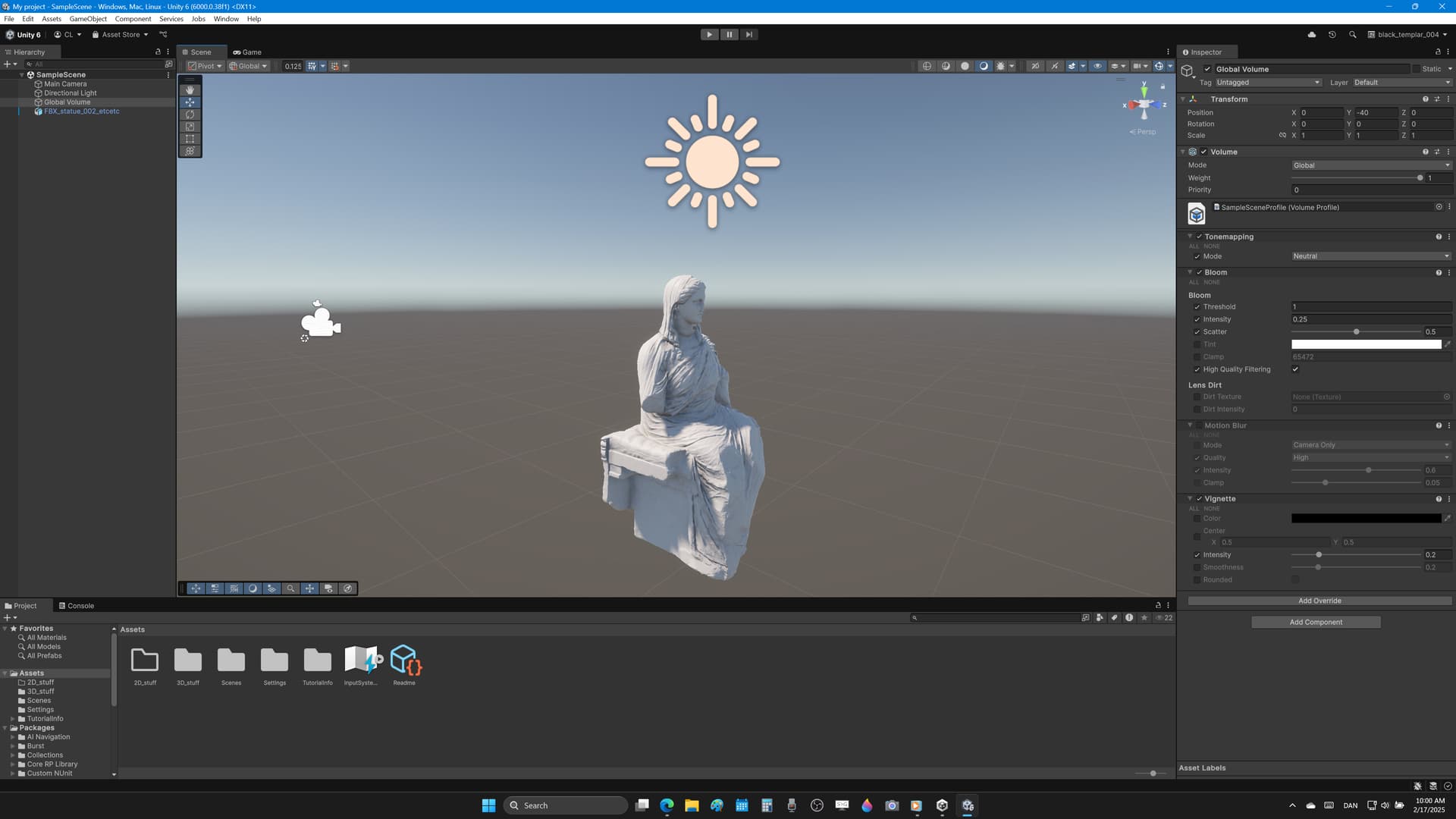The width and height of the screenshot is (1456, 819).
Task: Collapse the SampleScene hierarchy
Action: point(22,74)
